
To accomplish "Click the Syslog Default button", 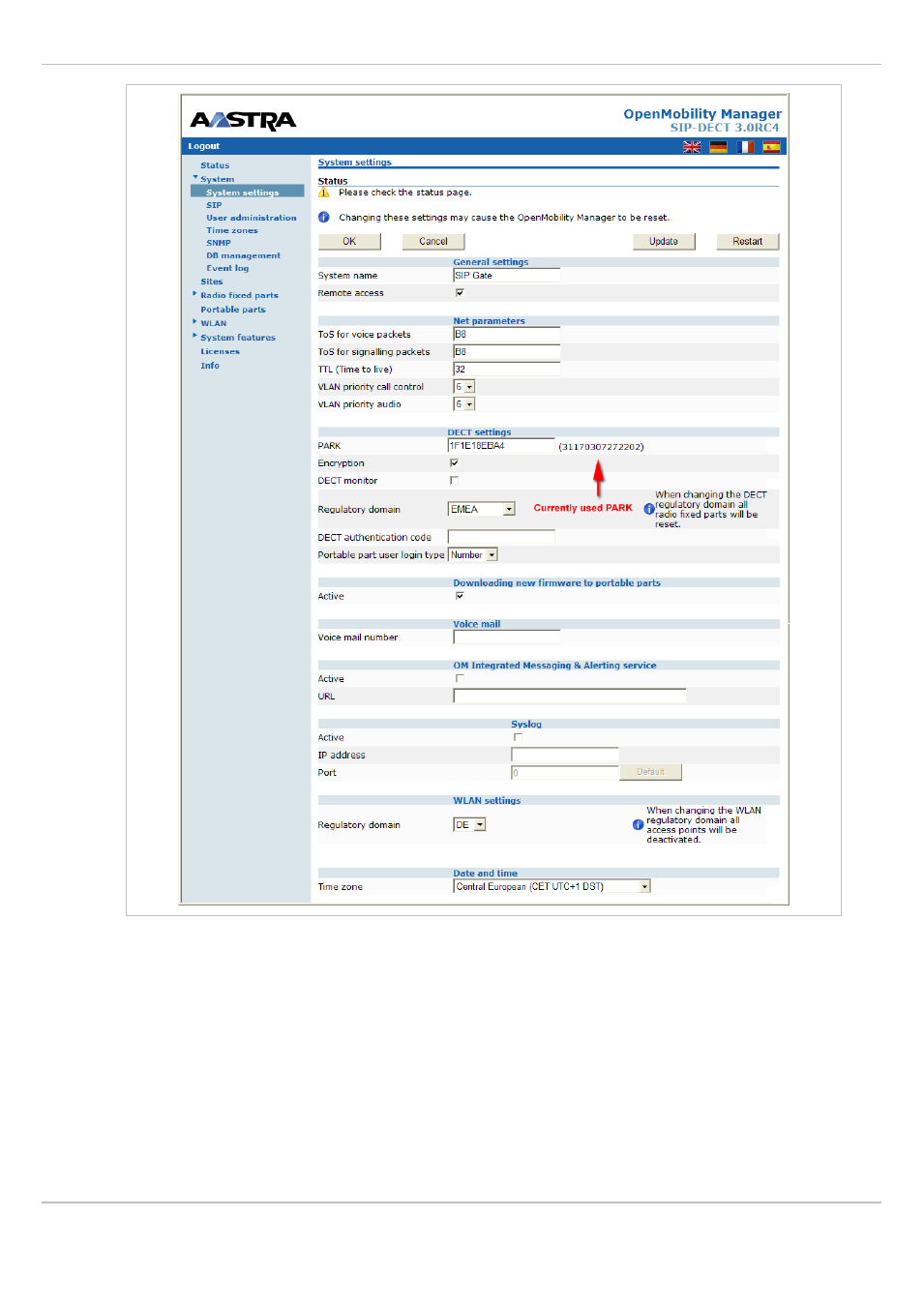I will 650,772.
